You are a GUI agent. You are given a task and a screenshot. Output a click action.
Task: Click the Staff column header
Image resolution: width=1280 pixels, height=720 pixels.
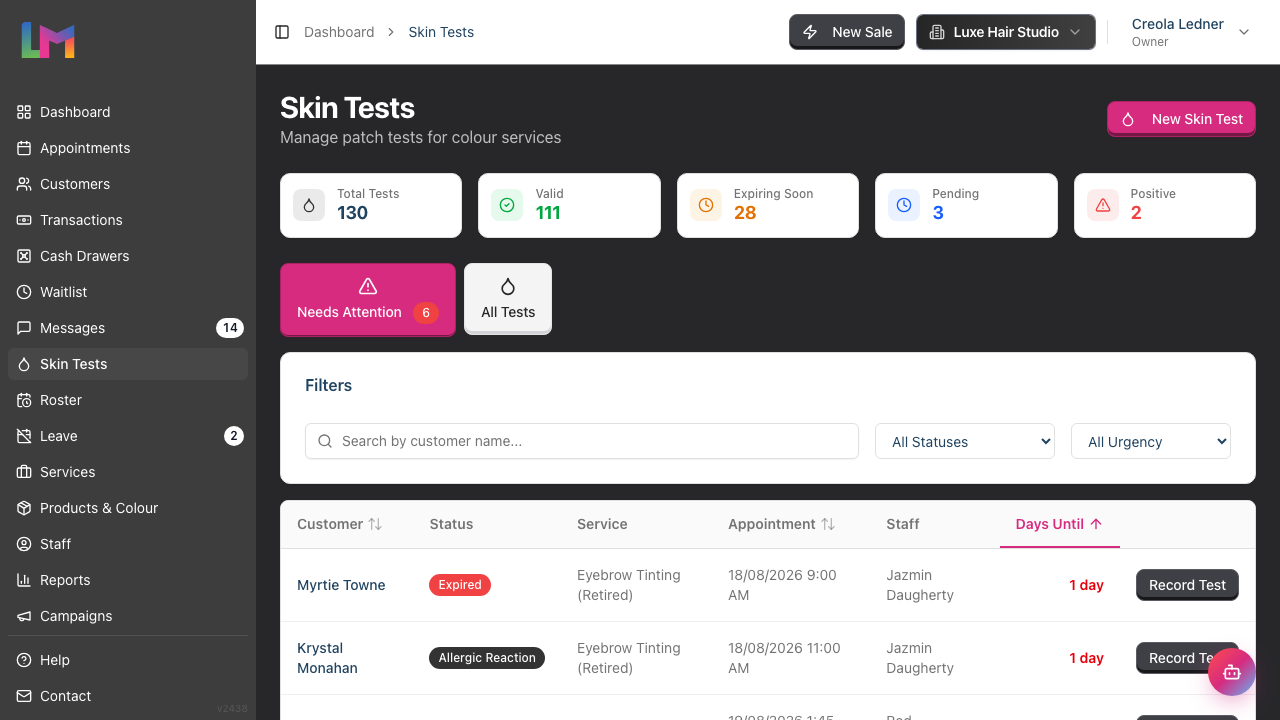pyautogui.click(x=902, y=524)
